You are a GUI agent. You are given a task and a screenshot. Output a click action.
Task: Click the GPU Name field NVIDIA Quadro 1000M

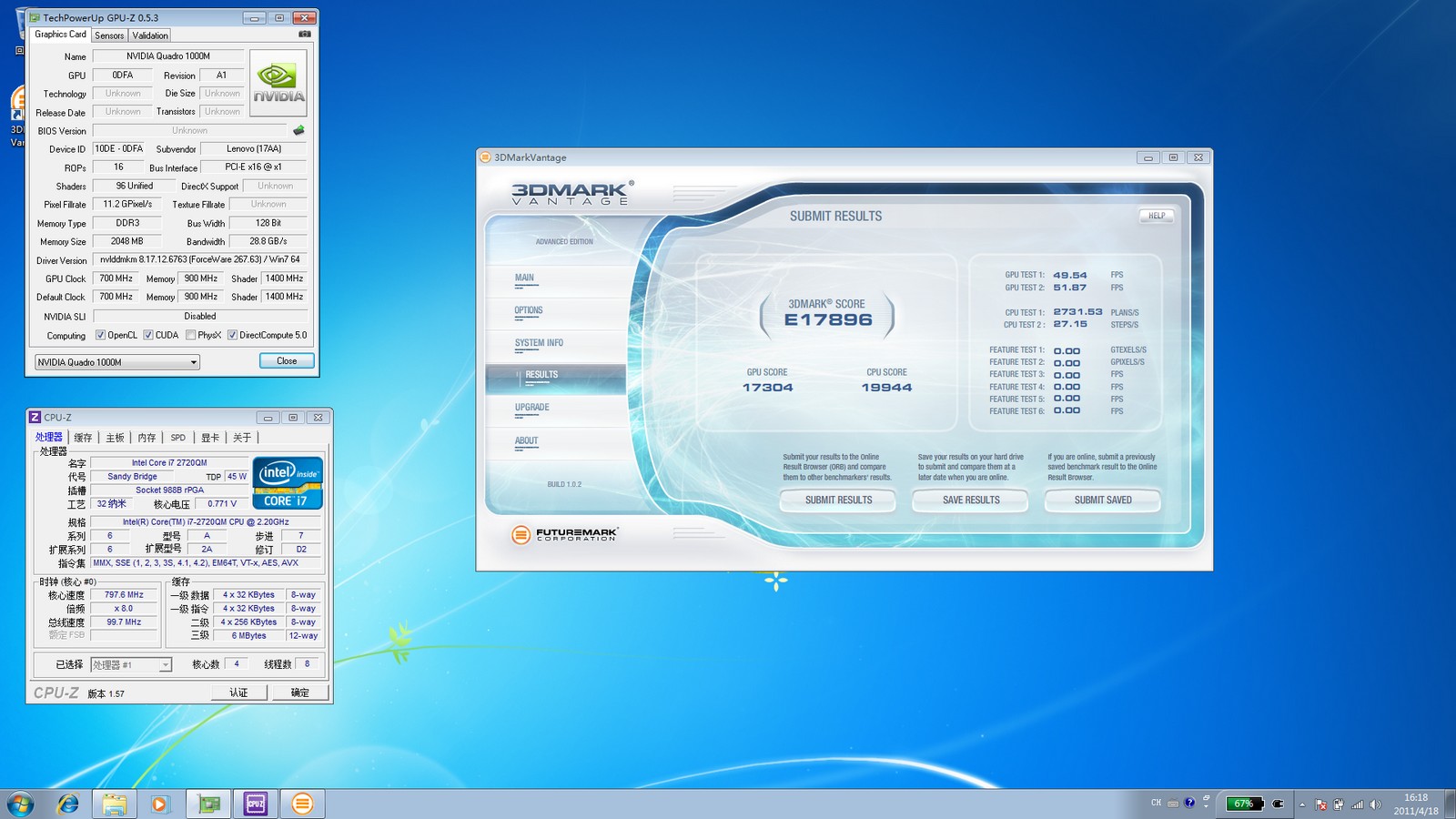coord(168,56)
